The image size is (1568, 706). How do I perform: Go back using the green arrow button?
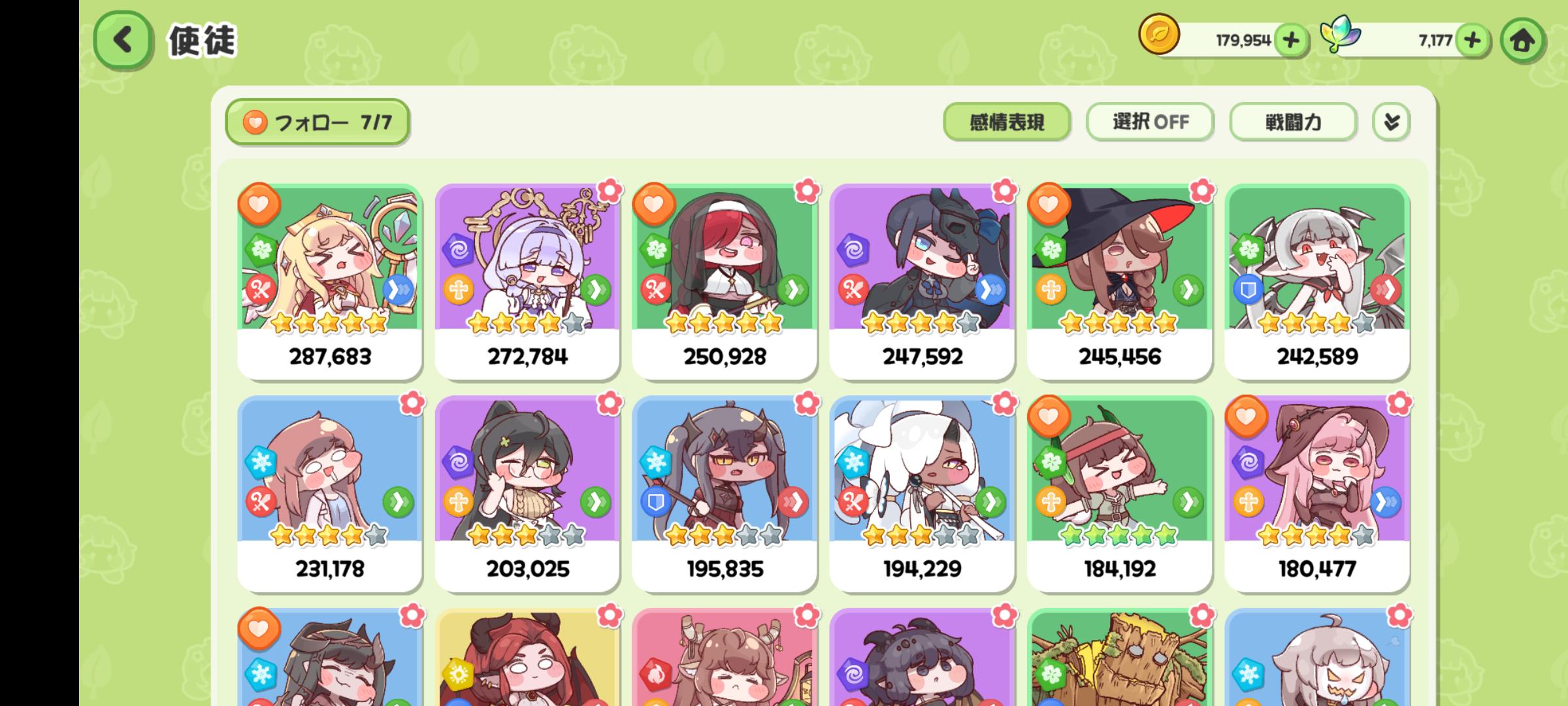coord(123,41)
